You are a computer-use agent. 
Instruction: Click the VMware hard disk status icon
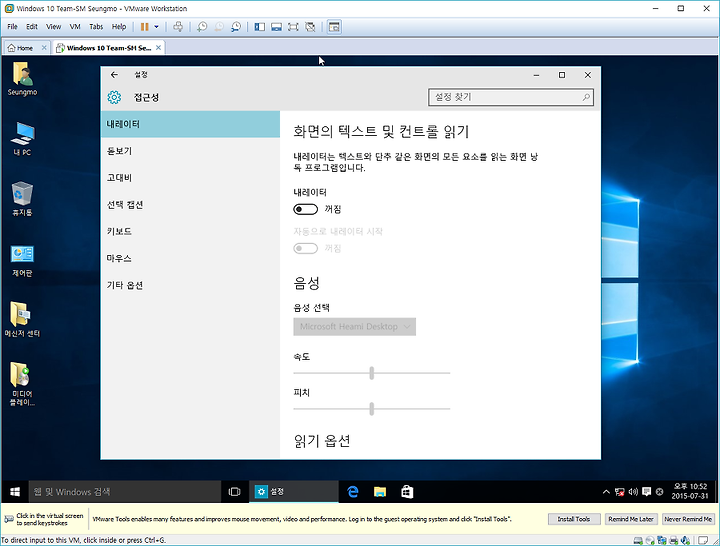click(x=638, y=540)
